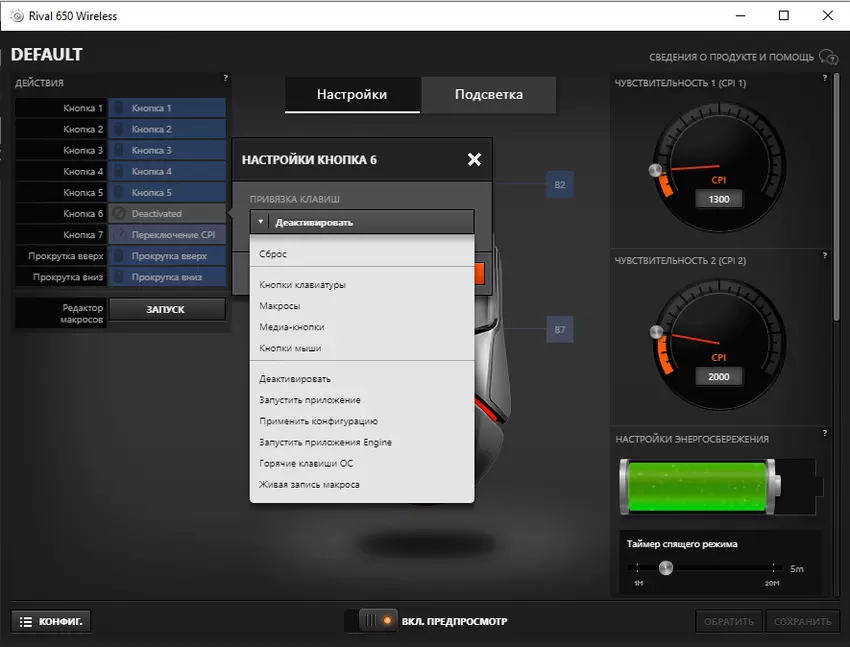Click the sleep timer slider handle
The width and height of the screenshot is (850, 647).
click(665, 568)
